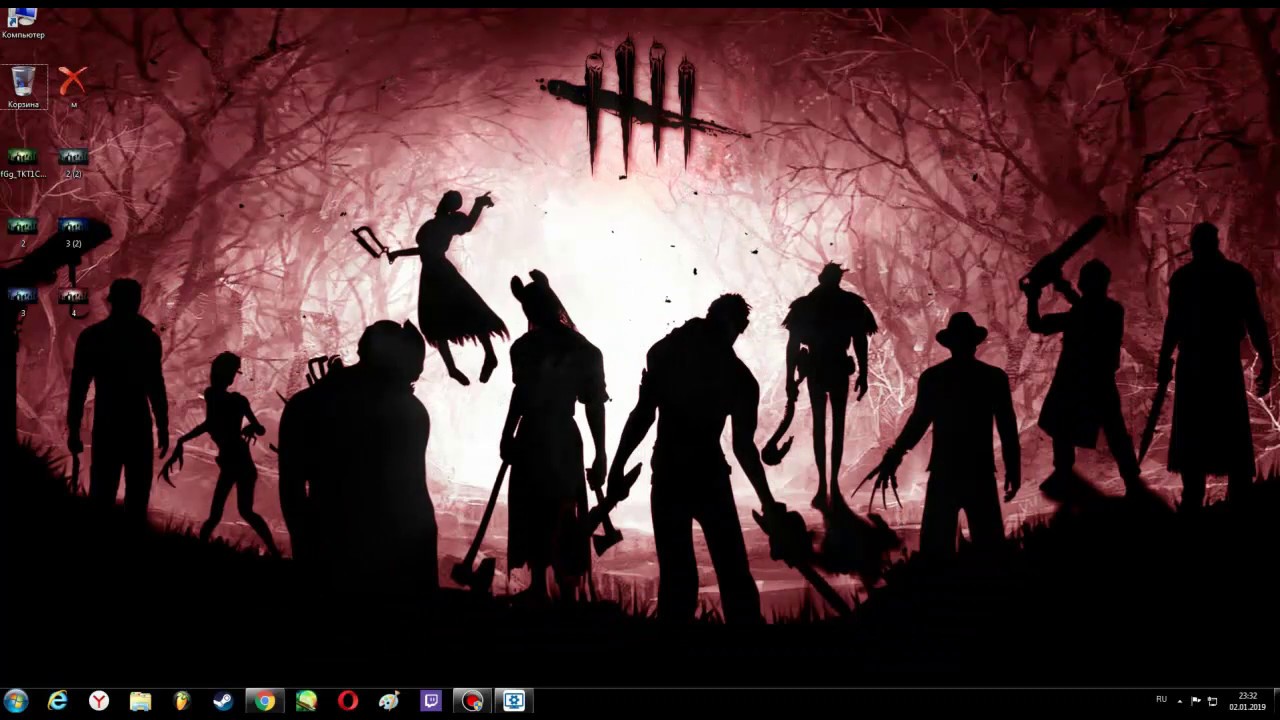Image resolution: width=1280 pixels, height=720 pixels.
Task: Launch FL Studio from taskbar
Action: click(181, 701)
